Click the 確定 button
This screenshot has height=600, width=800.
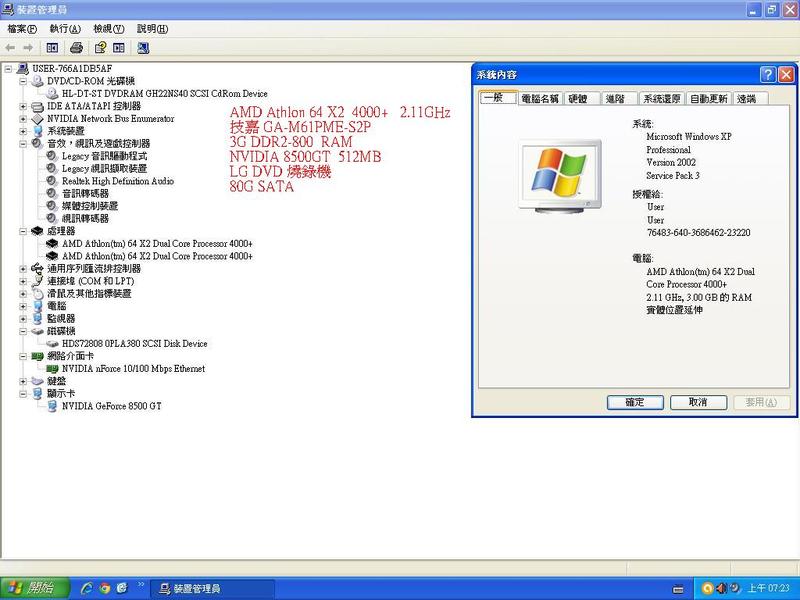point(635,402)
